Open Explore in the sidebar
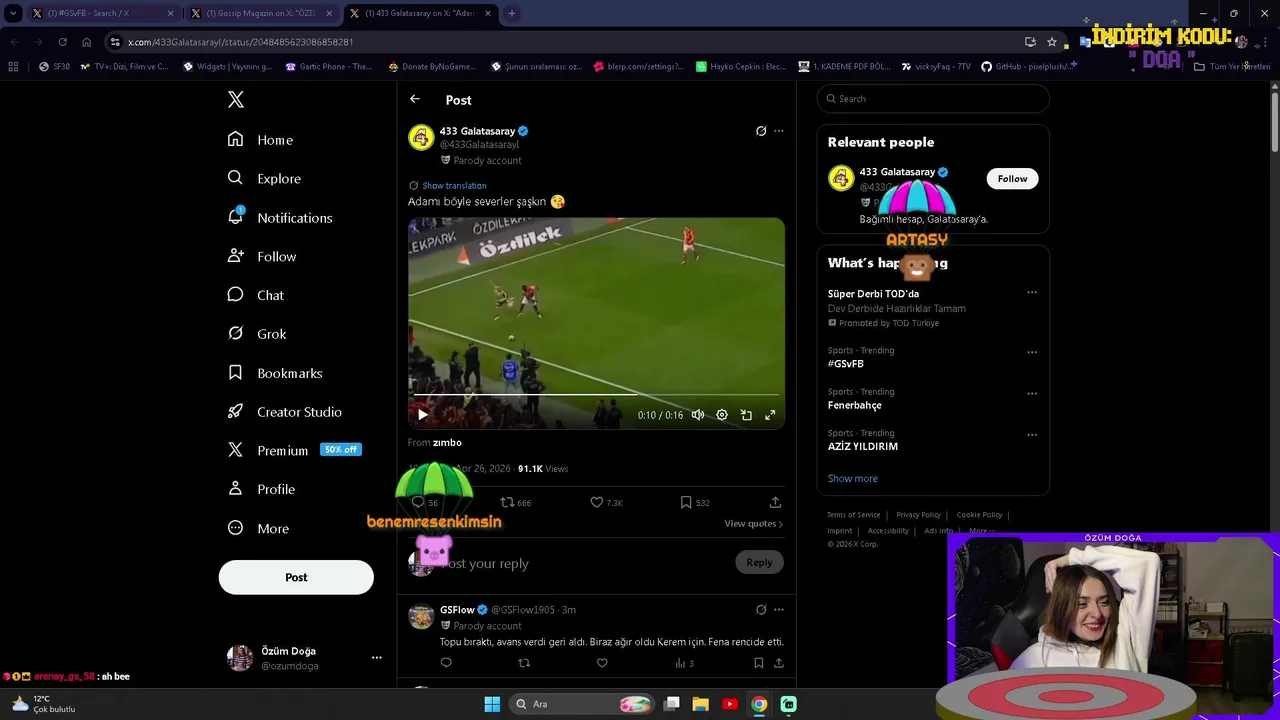 tap(264, 178)
